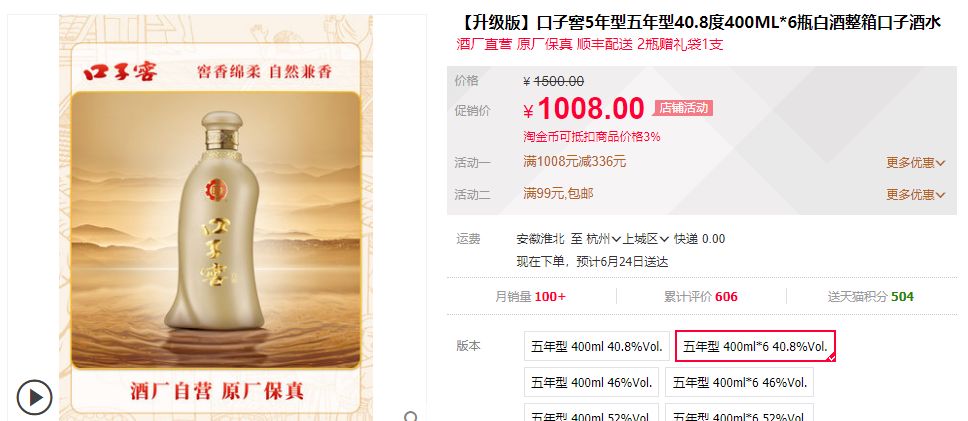Open 累计评价 606 reviews
Viewport: 968px width, 421px height.
coord(701,297)
